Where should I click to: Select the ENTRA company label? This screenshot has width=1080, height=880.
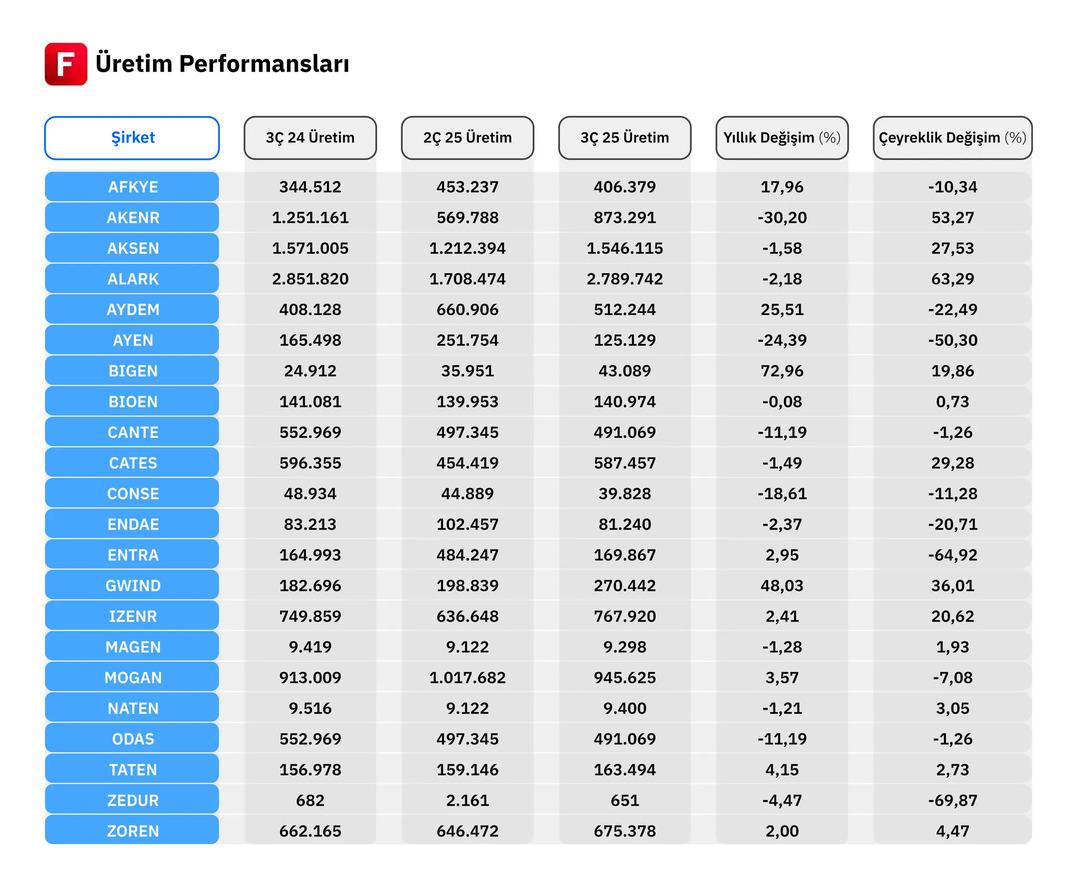132,555
